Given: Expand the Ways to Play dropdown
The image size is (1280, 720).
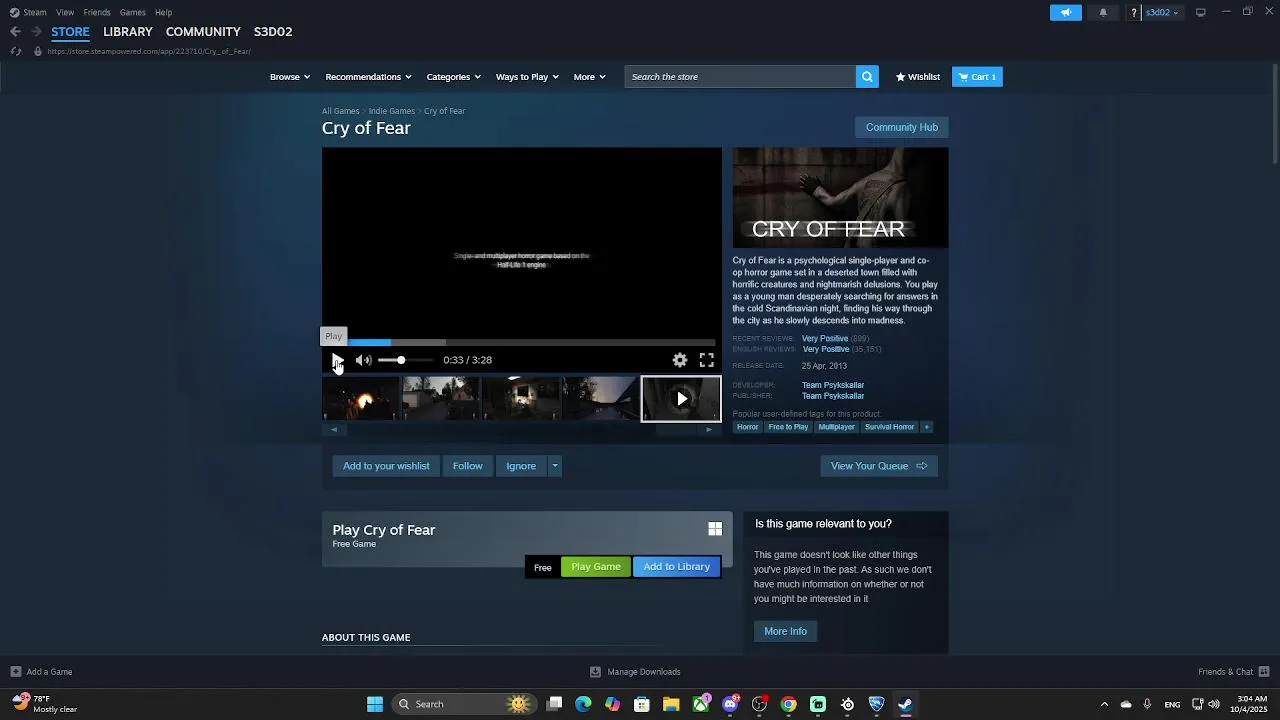Looking at the screenshot, I should click(x=528, y=77).
